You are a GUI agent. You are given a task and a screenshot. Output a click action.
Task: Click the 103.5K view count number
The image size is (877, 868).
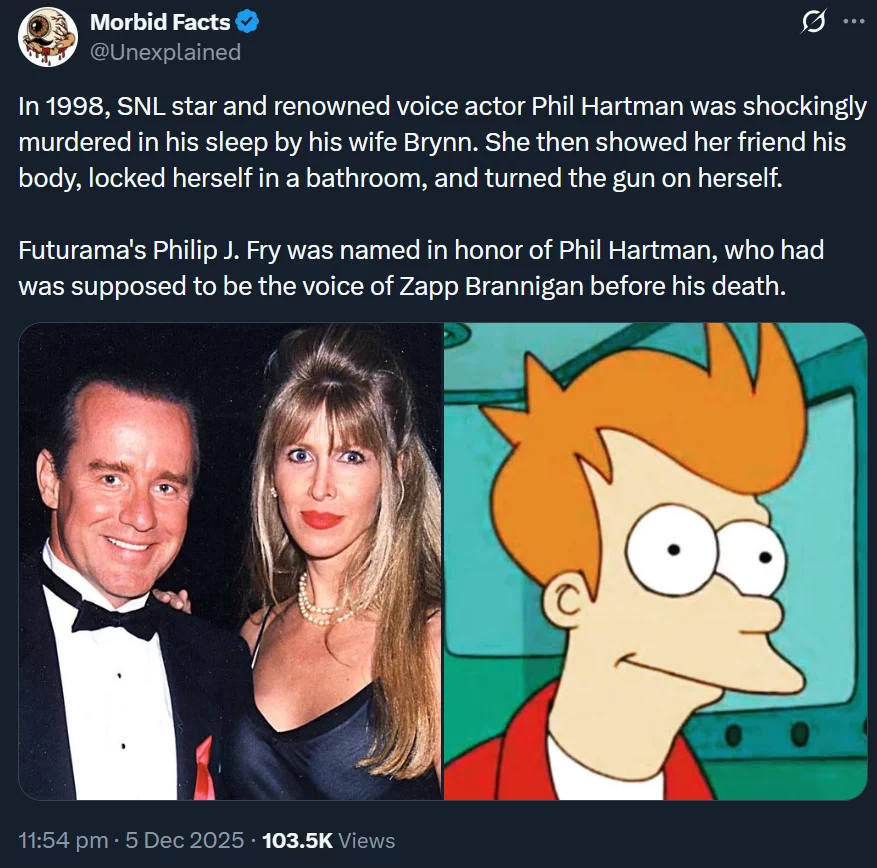296,841
